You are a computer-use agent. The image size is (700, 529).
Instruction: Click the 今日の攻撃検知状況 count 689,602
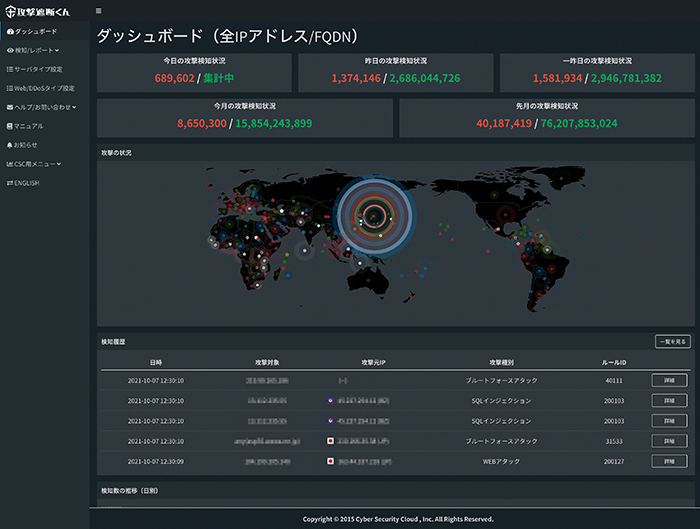pos(176,77)
